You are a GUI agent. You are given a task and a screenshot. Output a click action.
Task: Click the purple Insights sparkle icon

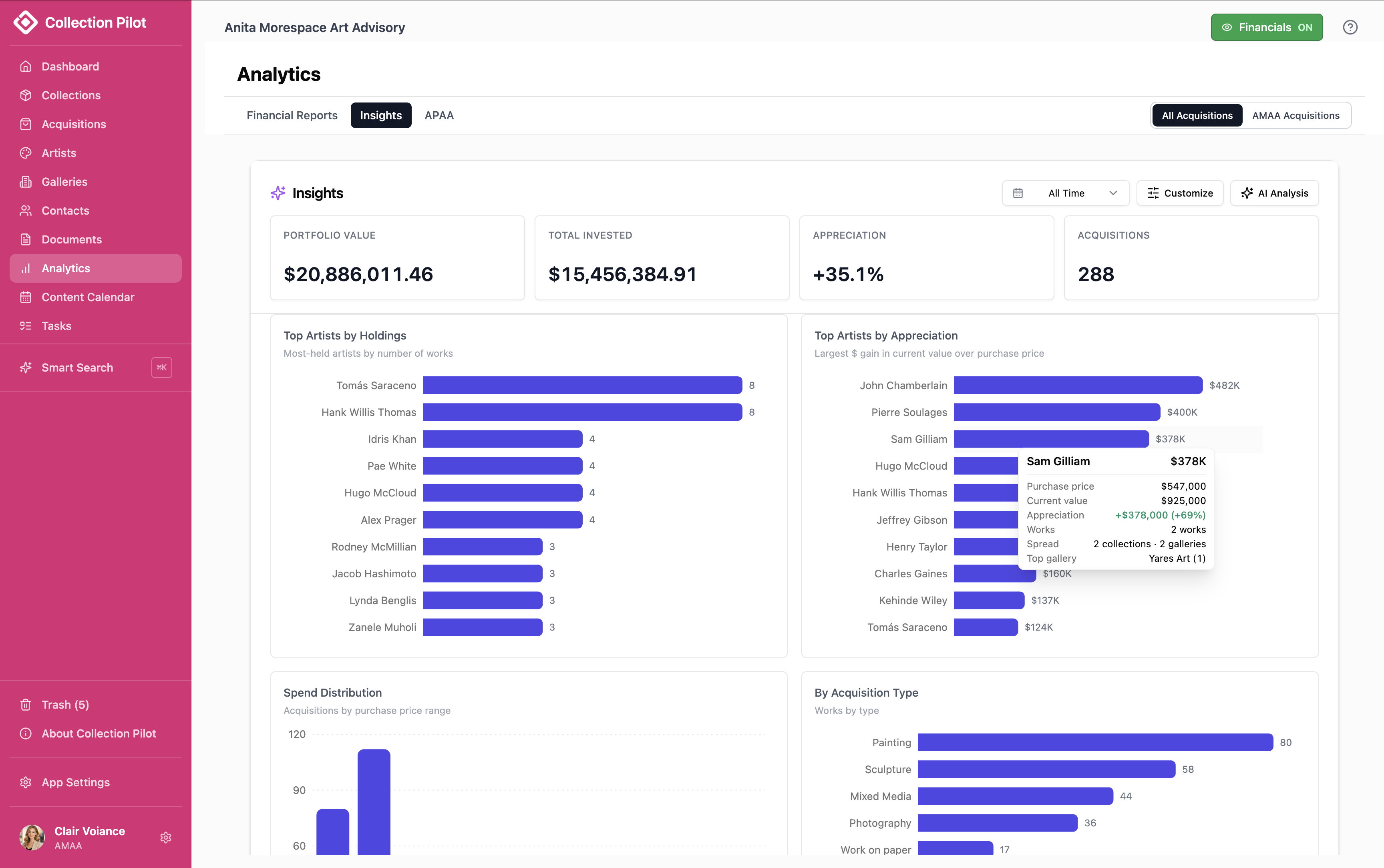coord(278,193)
